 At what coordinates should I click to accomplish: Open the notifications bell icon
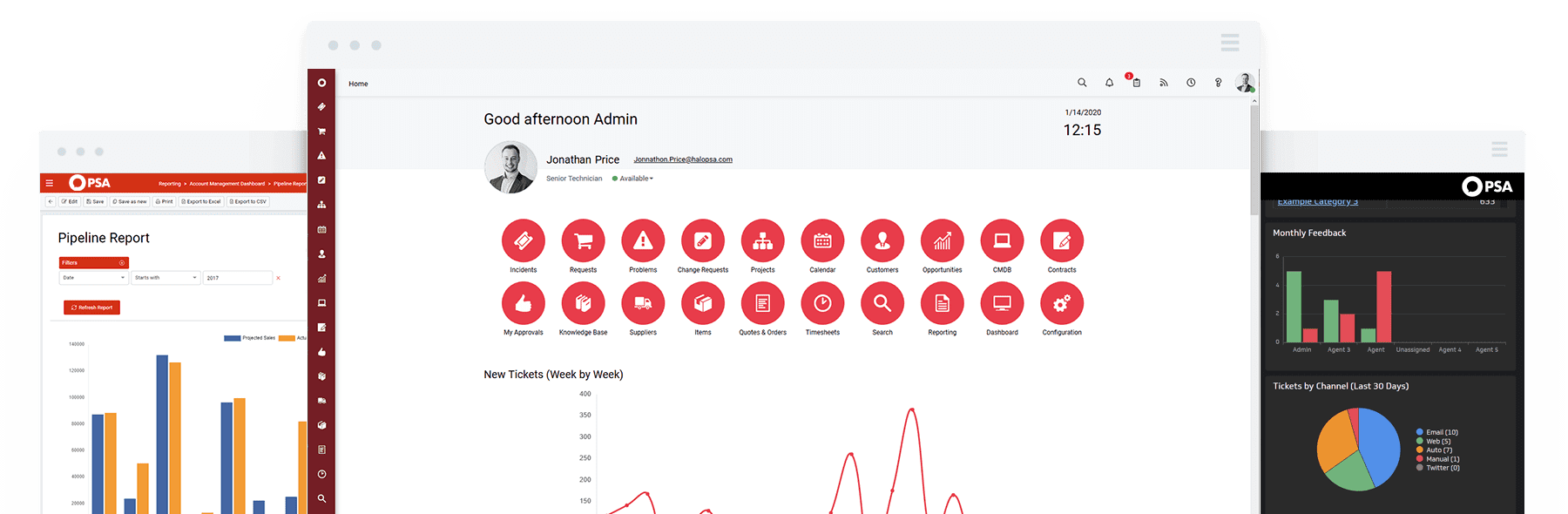pos(1109,83)
